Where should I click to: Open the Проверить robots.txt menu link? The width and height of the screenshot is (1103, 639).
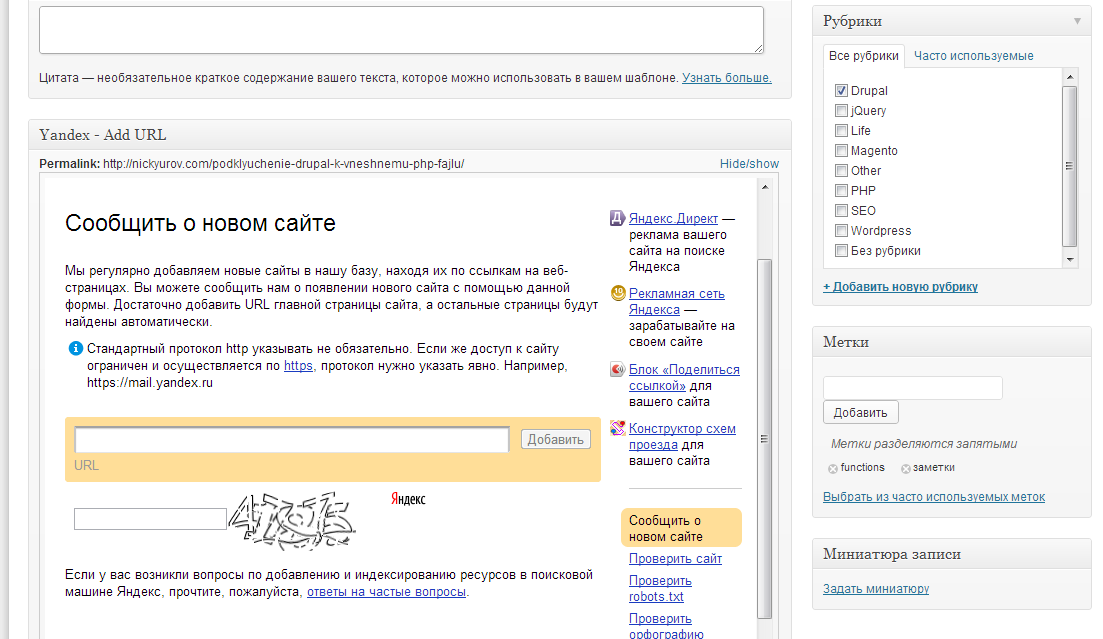click(x=660, y=588)
